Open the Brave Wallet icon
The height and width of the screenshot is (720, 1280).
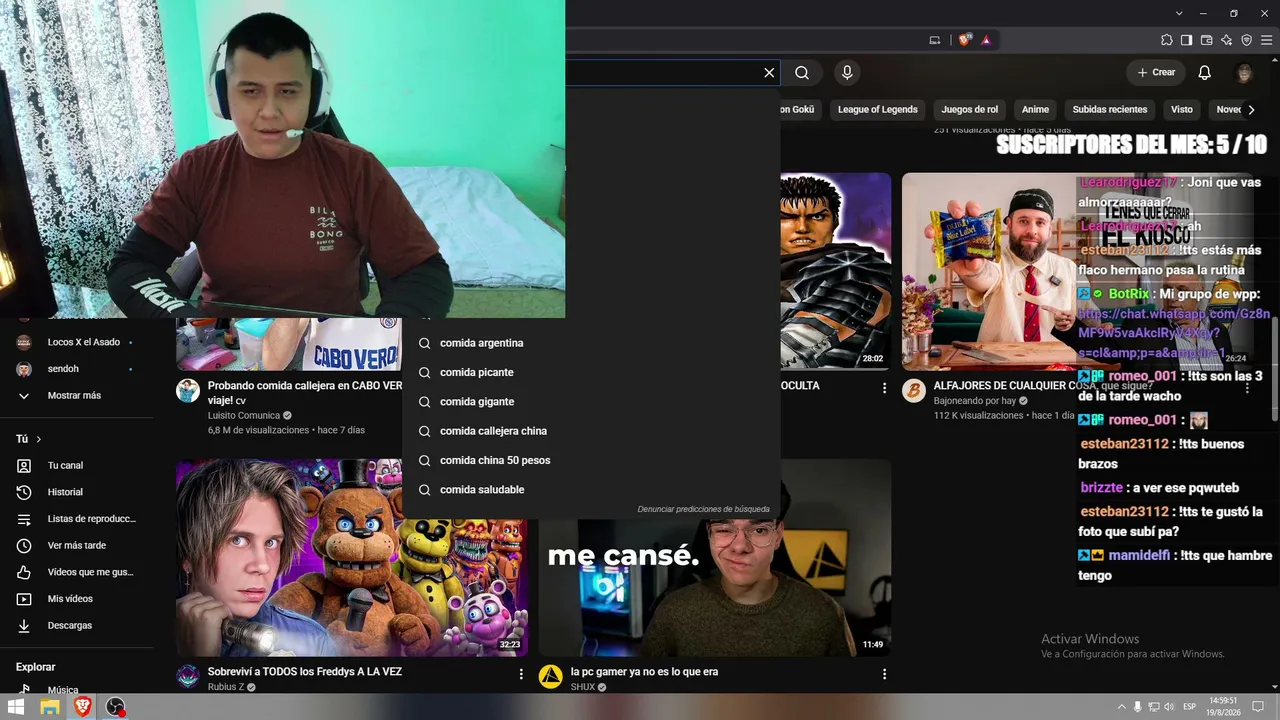pos(1206,40)
